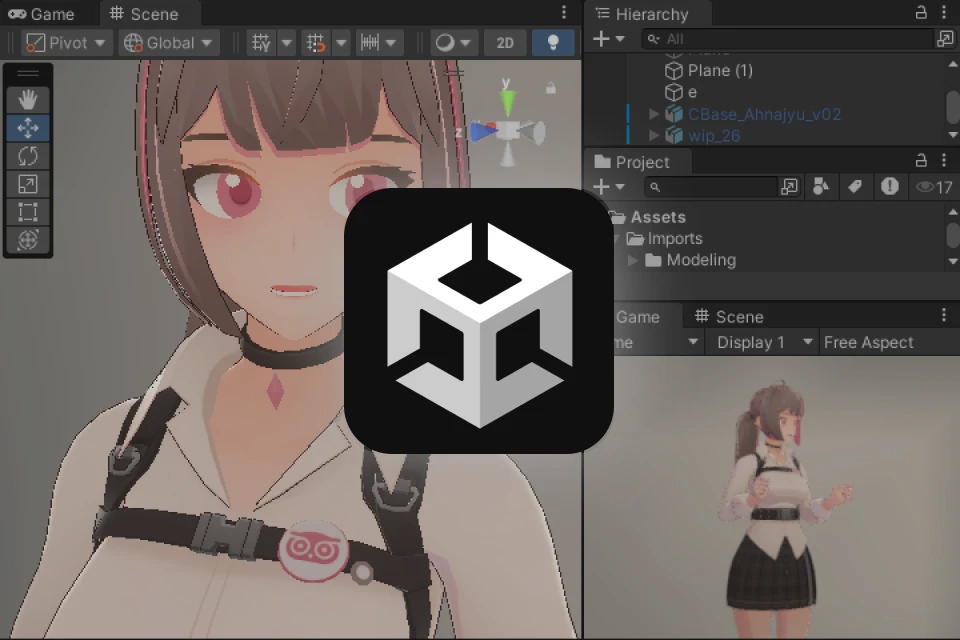Expand the Modeling folder
The height and width of the screenshot is (640, 960).
coord(634,260)
